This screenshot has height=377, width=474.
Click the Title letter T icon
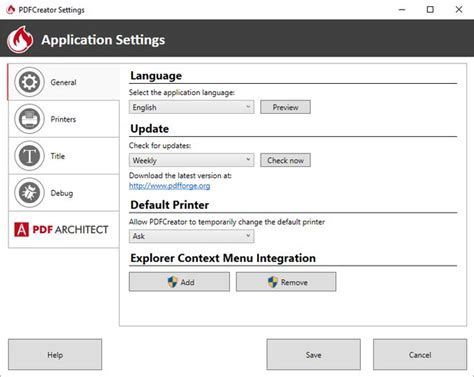click(29, 156)
